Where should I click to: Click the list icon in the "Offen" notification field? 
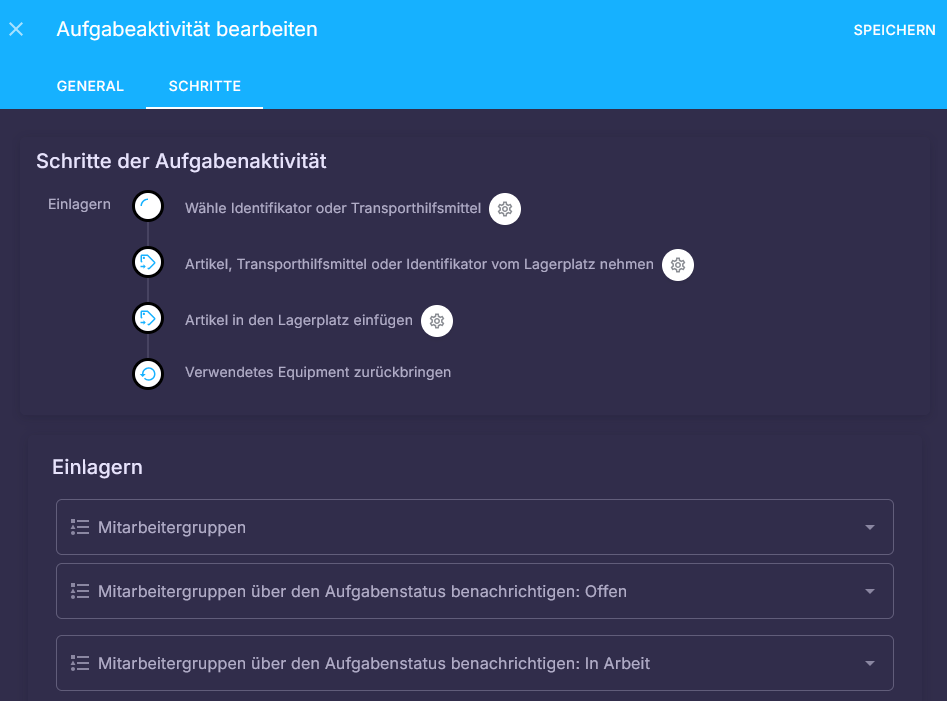79,590
